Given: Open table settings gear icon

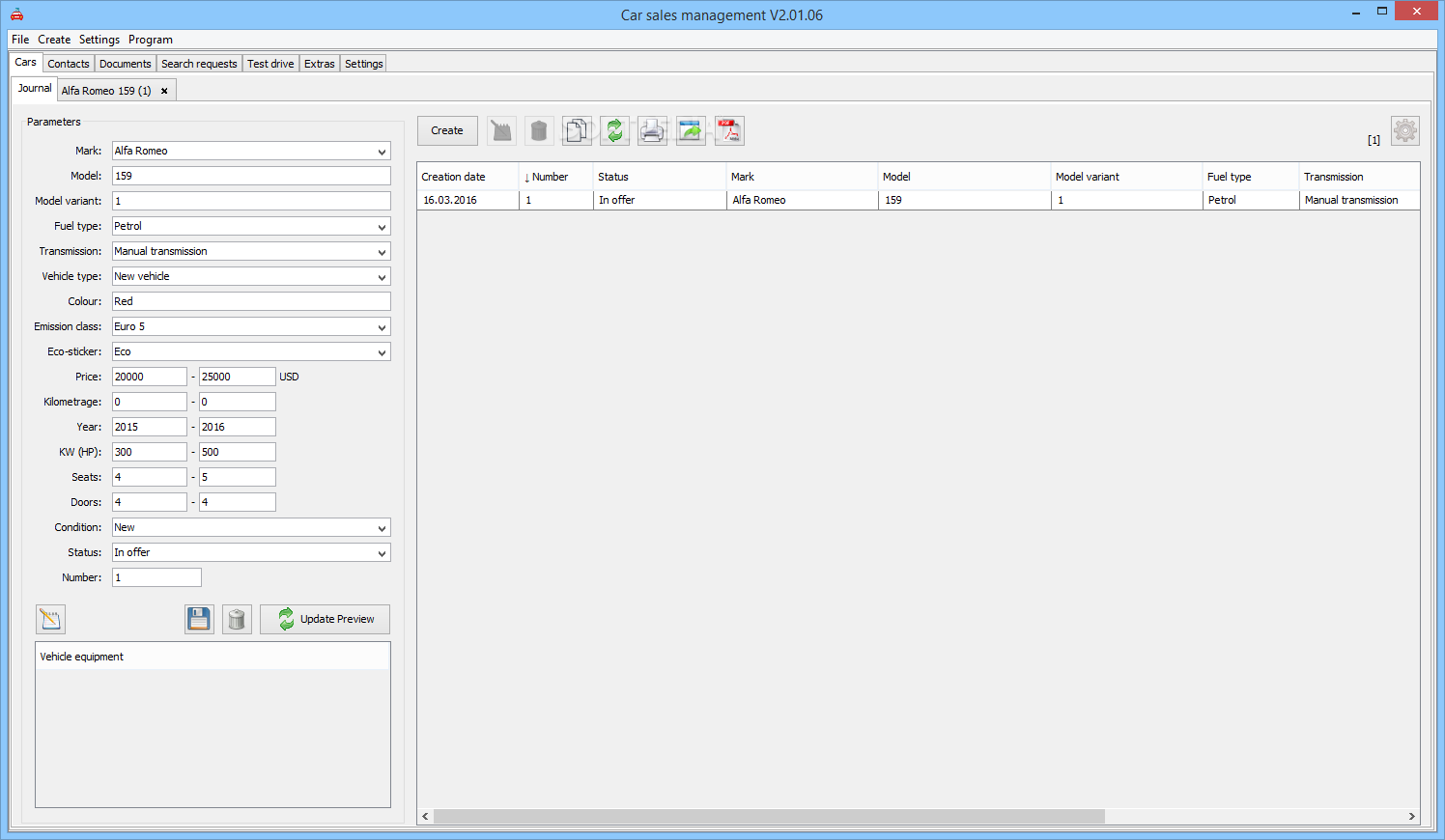Looking at the screenshot, I should 1405,130.
